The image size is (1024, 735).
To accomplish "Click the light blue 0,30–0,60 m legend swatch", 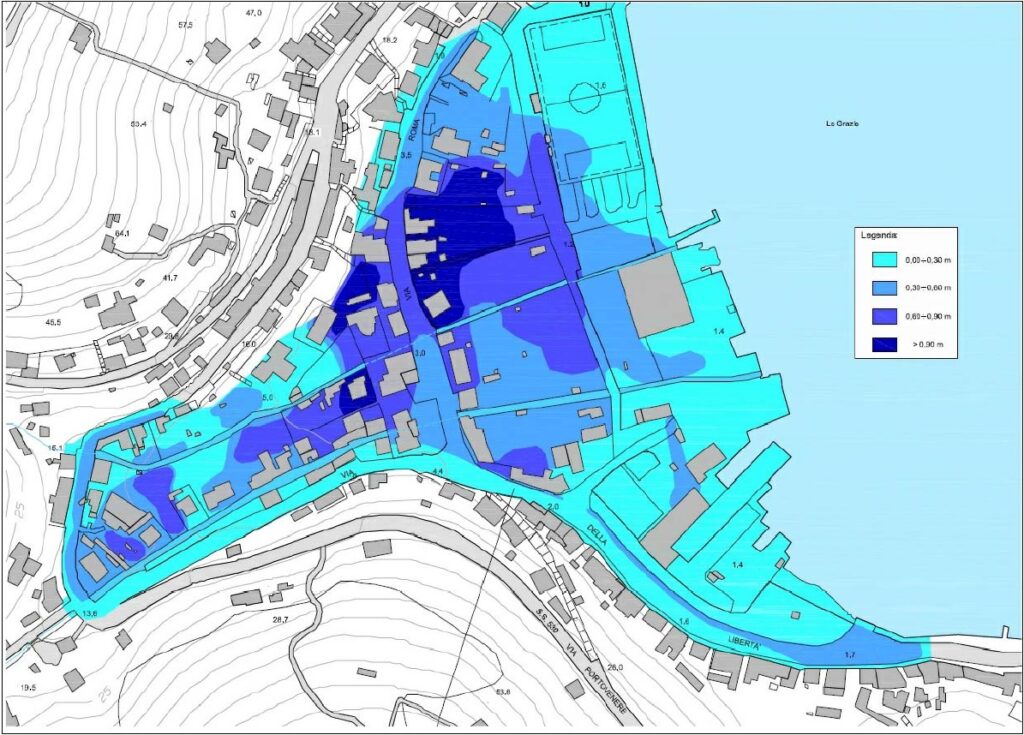I will coord(885,287).
